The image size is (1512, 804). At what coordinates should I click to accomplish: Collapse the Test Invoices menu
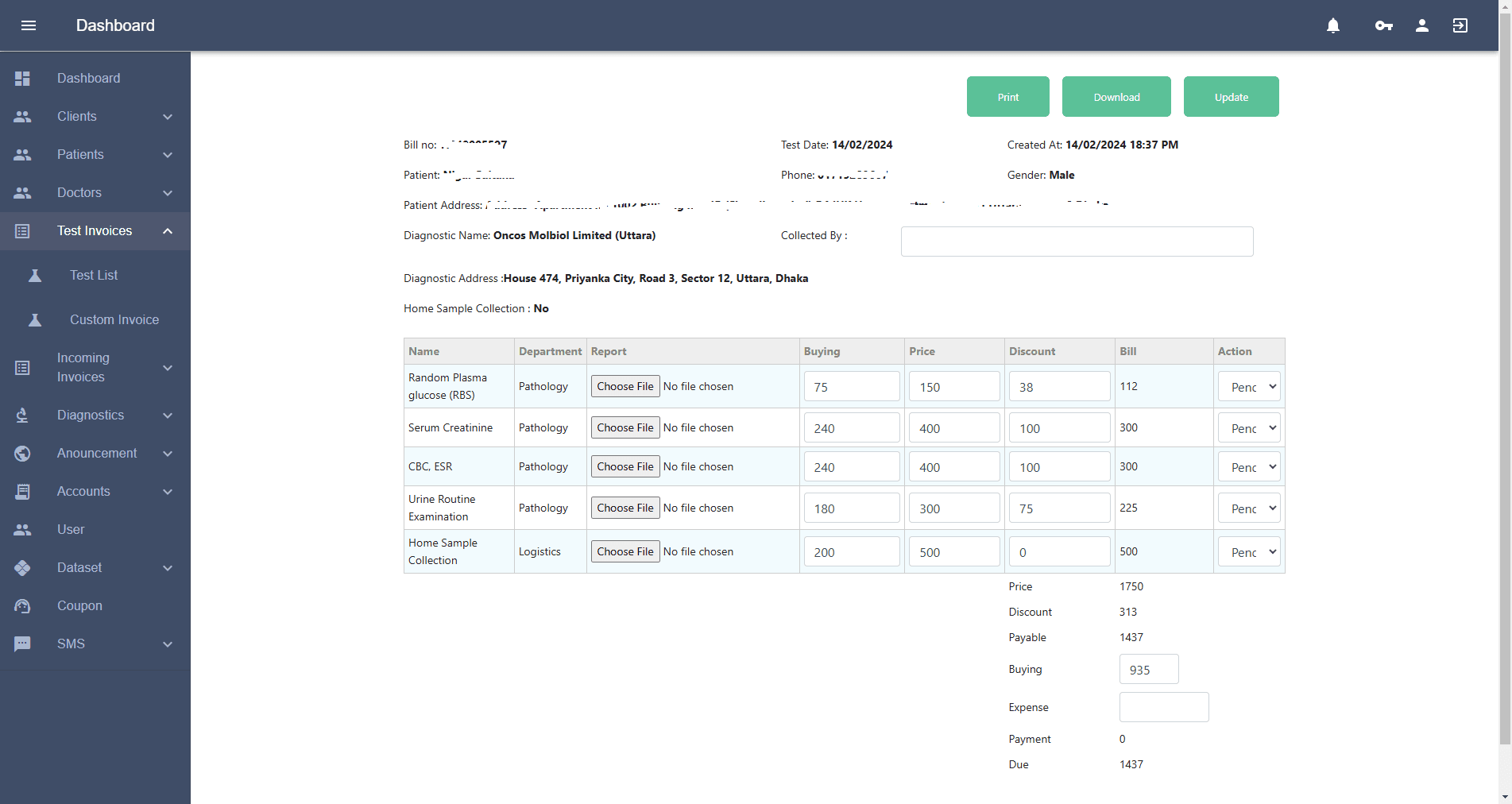point(168,231)
